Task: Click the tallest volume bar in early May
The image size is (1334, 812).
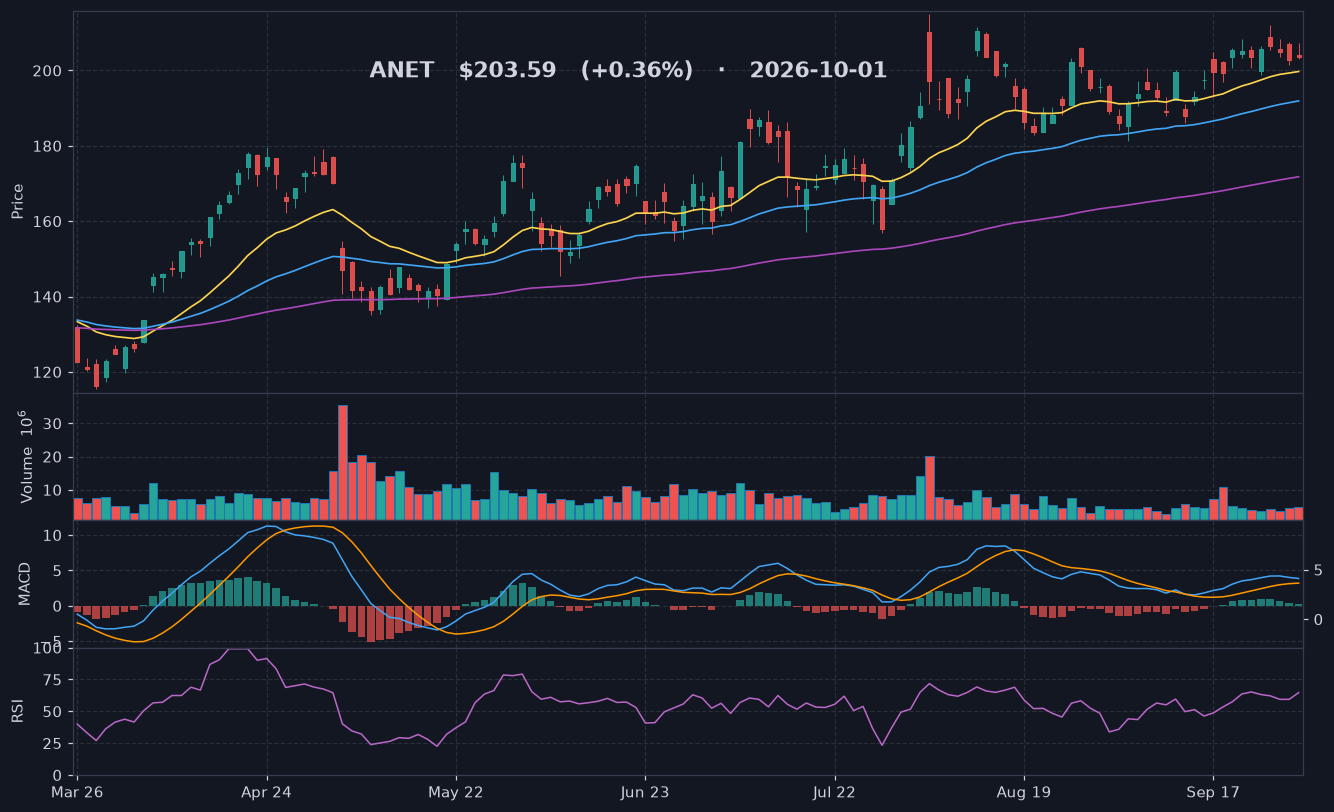Action: click(343, 462)
